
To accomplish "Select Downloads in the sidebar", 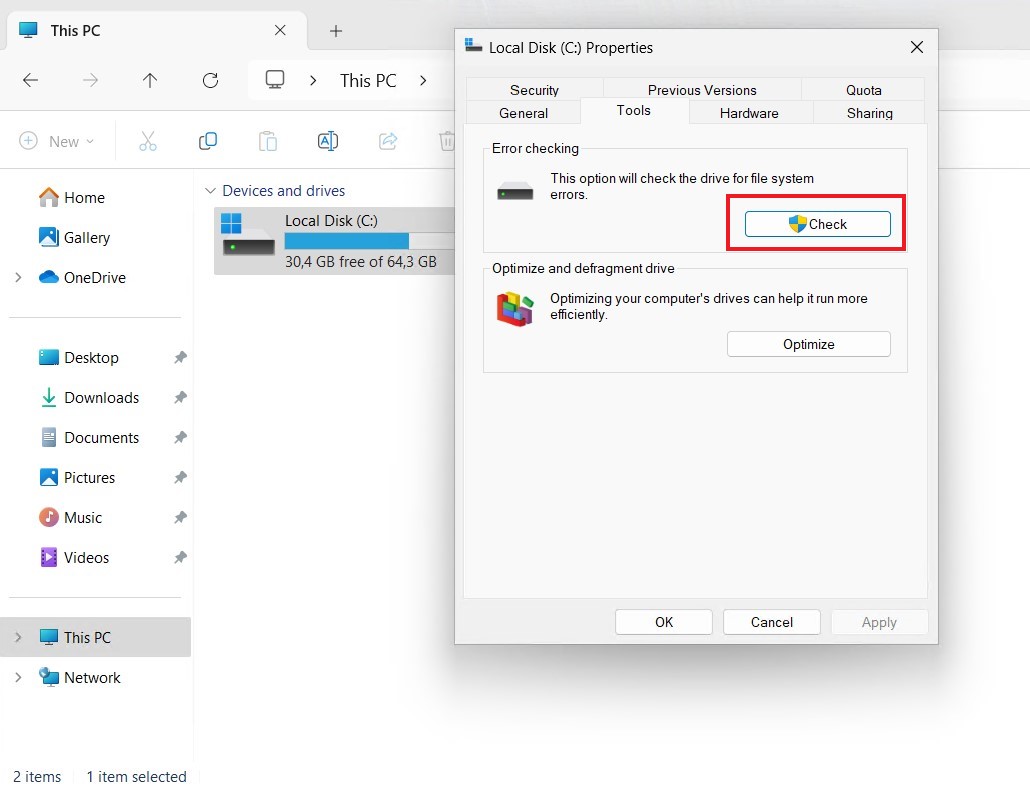I will 101,397.
